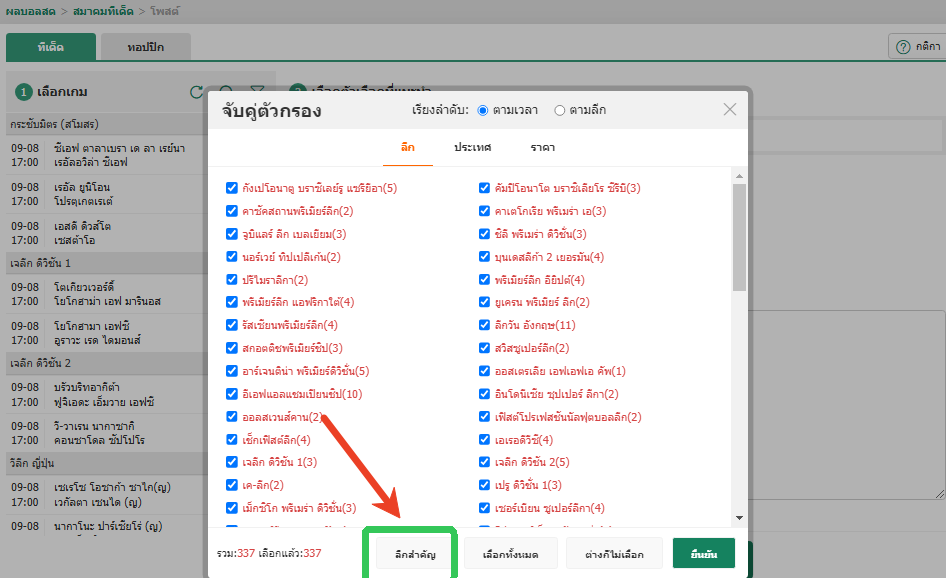Uncheck ปรีไมราลีกา(2) checkbox
946x578 pixels.
232,280
